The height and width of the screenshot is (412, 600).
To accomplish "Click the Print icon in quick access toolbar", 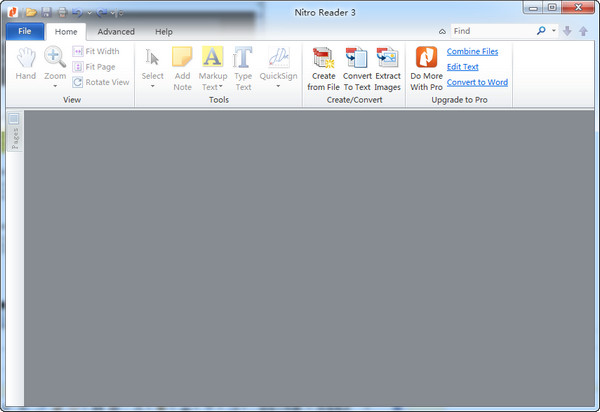I will 62,12.
